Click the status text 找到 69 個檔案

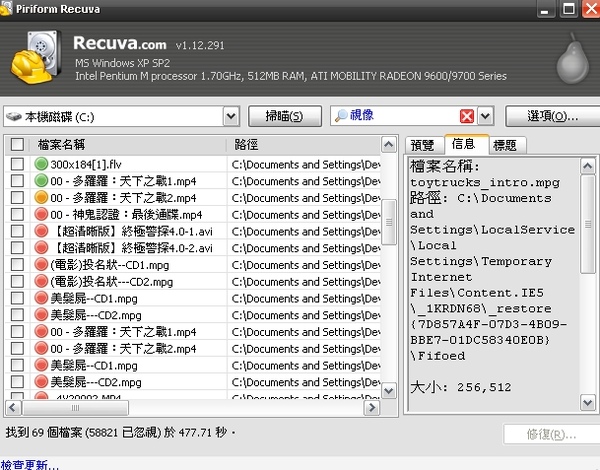(44, 432)
